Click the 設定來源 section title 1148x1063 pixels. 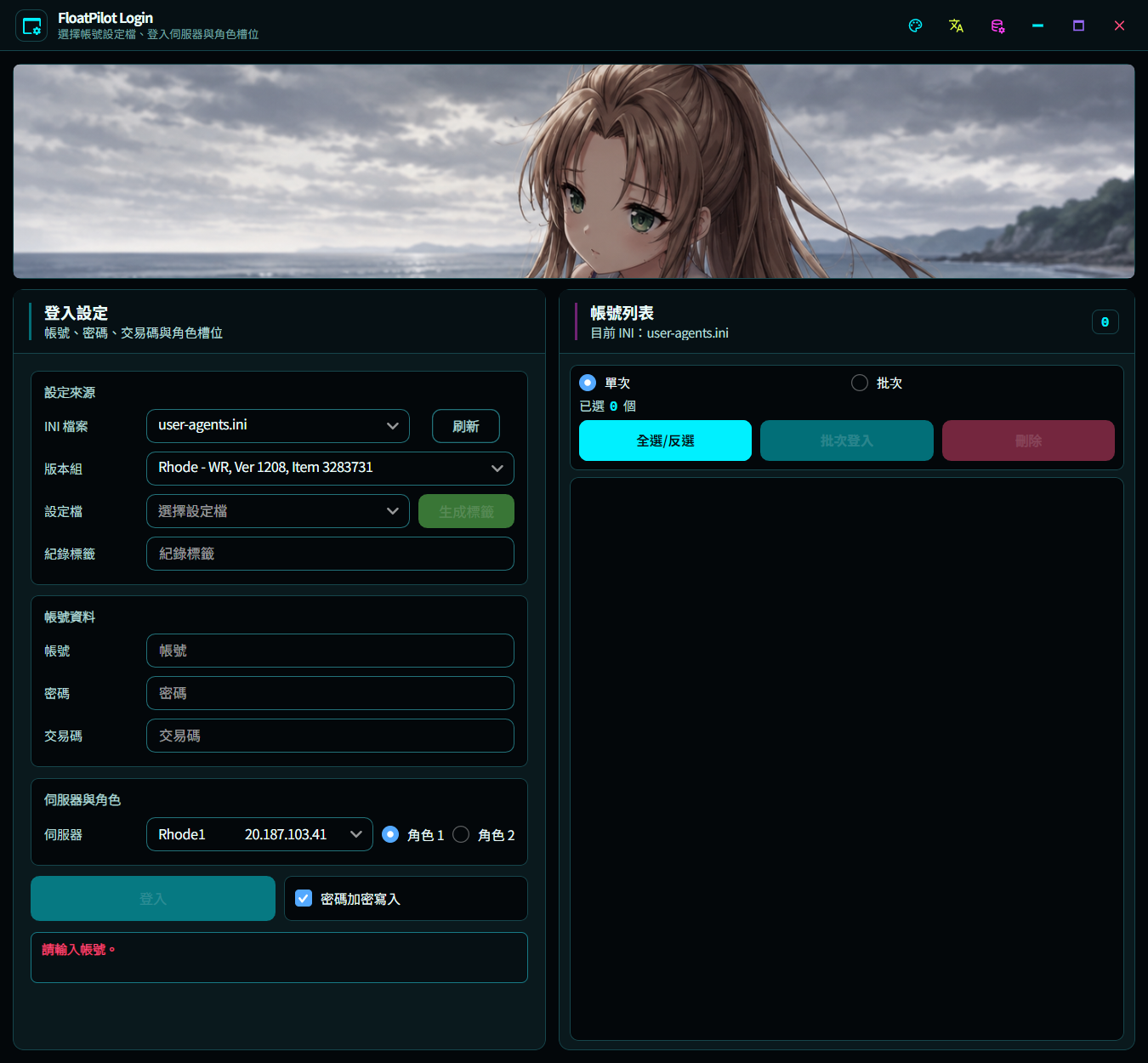(x=70, y=393)
